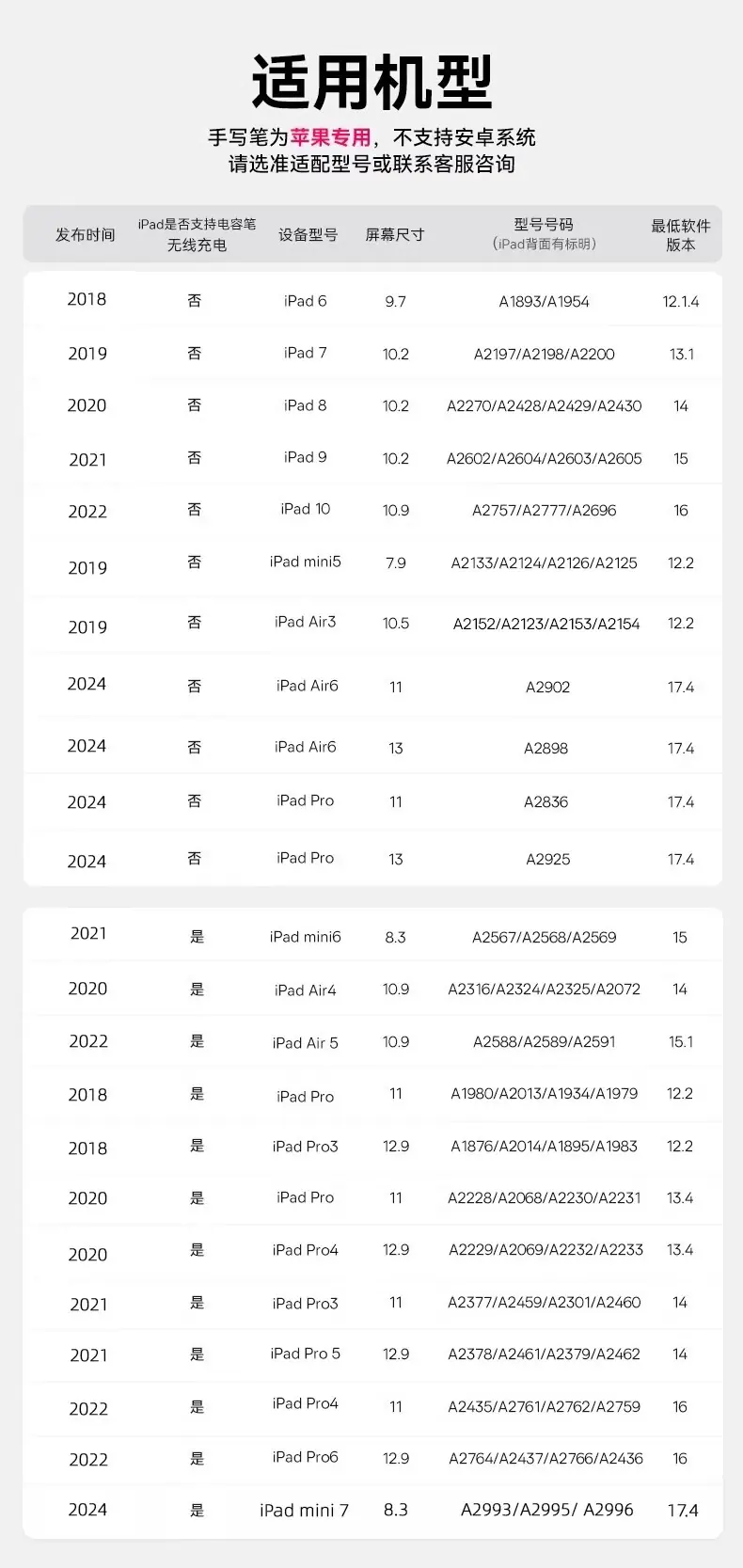
Task: Click model numbers A2588/A2589/A2591
Action: point(544,1042)
